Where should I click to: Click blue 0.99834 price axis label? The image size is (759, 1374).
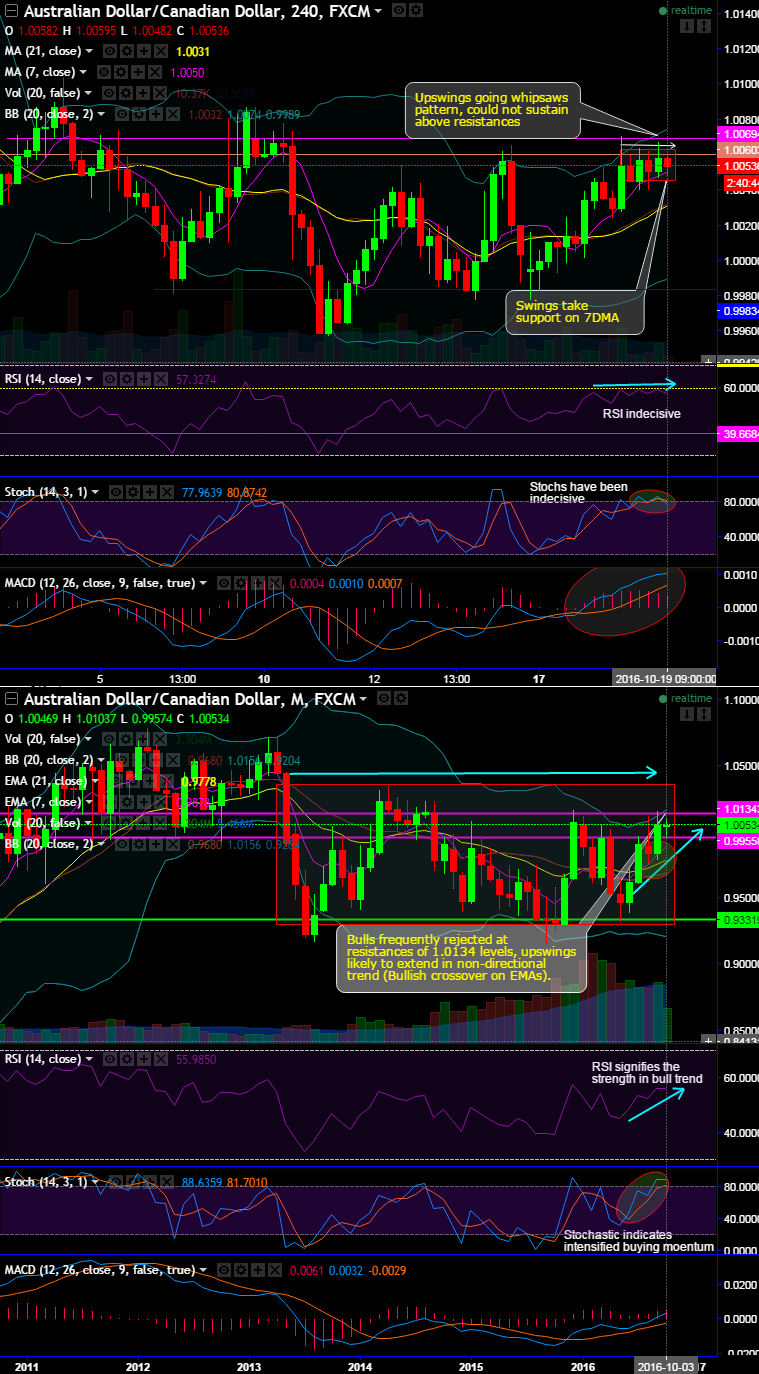click(x=738, y=310)
